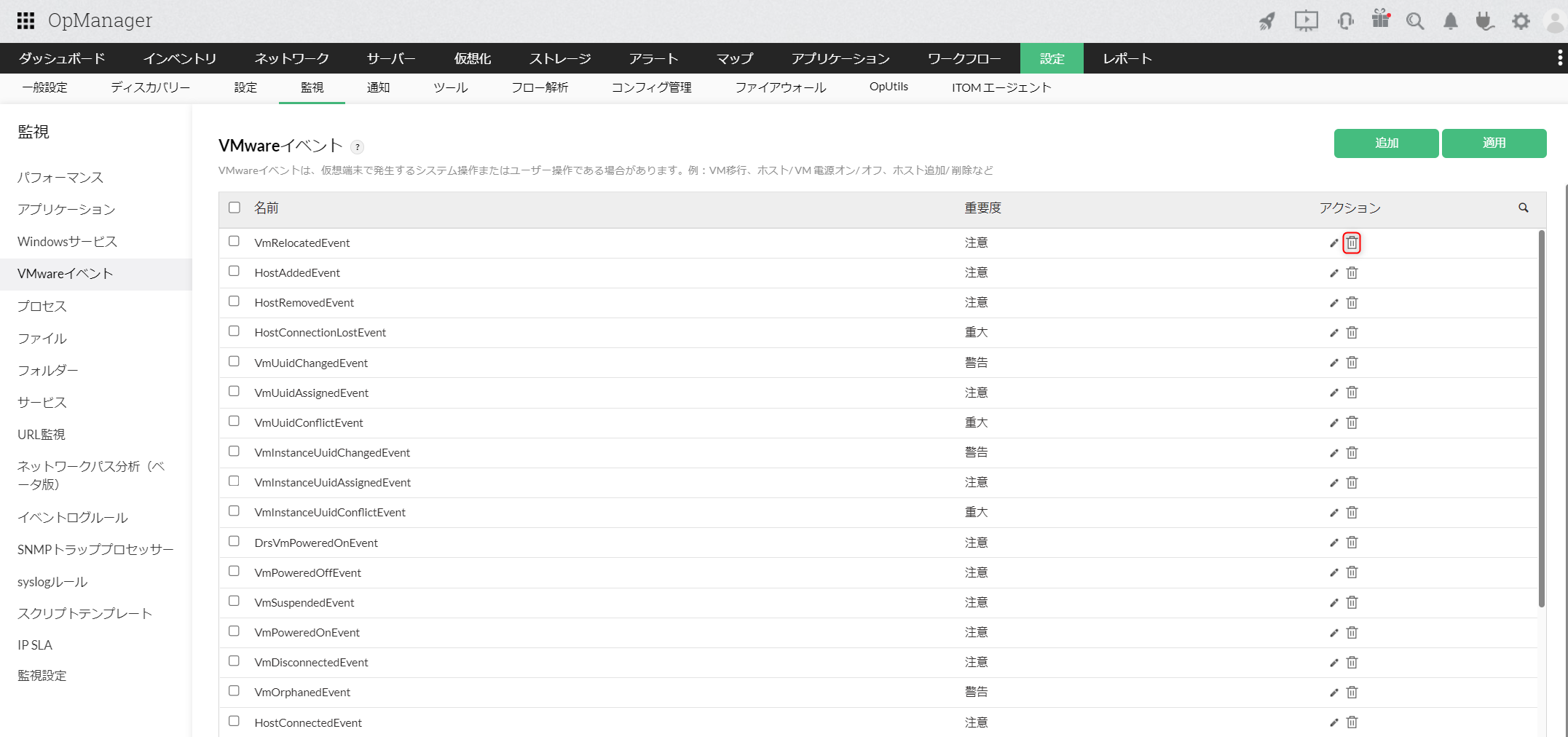Image resolution: width=1568 pixels, height=737 pixels.
Task: Edit the VmUuidChangedEvent row
Action: pyautogui.click(x=1333, y=363)
